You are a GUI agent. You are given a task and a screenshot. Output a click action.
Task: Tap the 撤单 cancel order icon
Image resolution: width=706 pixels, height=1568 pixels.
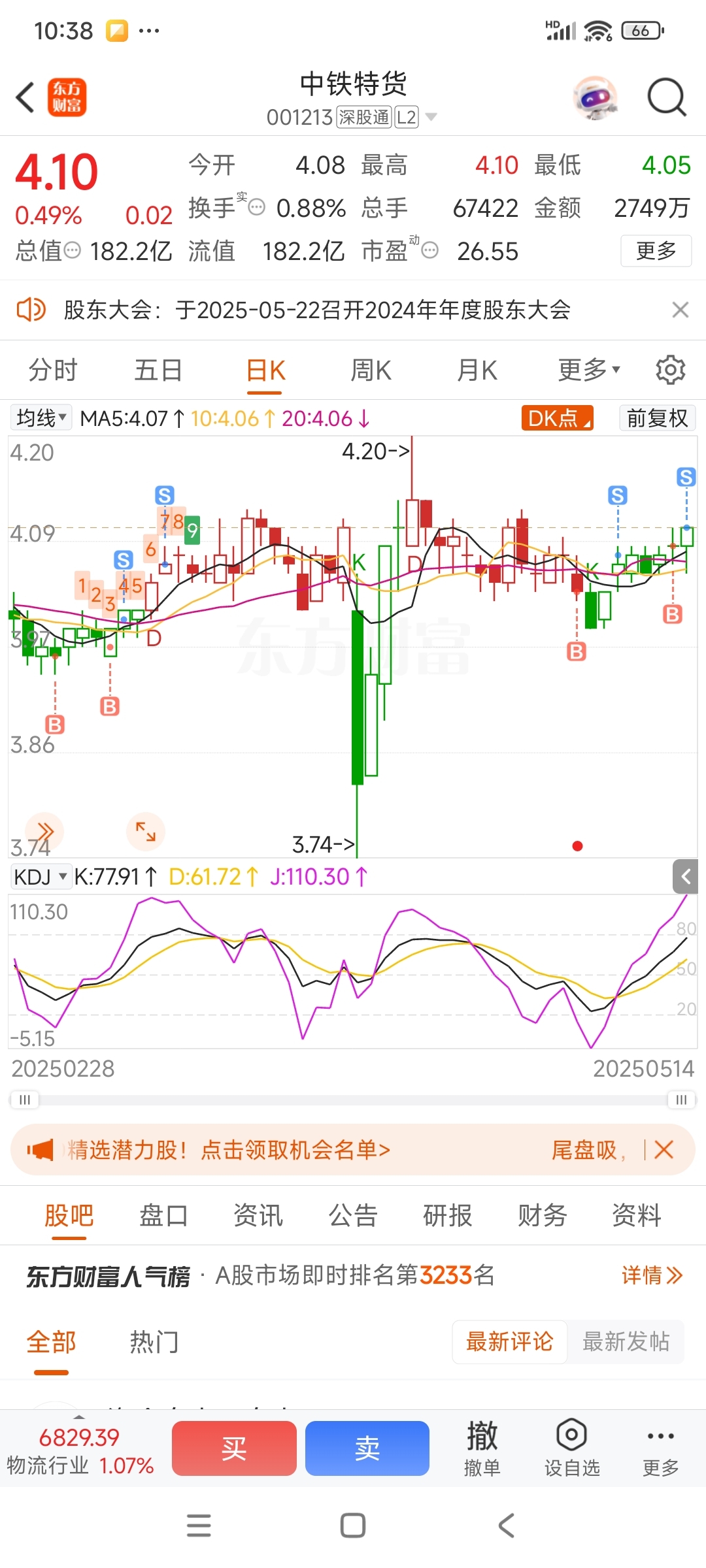(482, 1449)
